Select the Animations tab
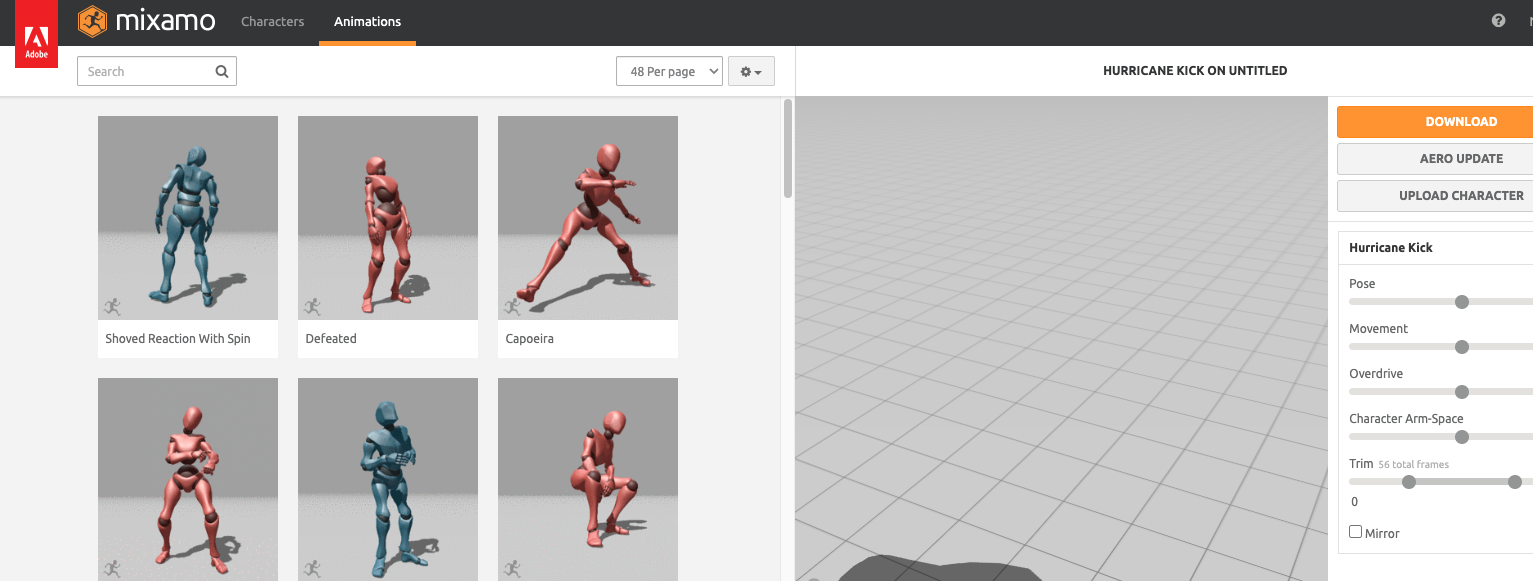 [x=367, y=21]
